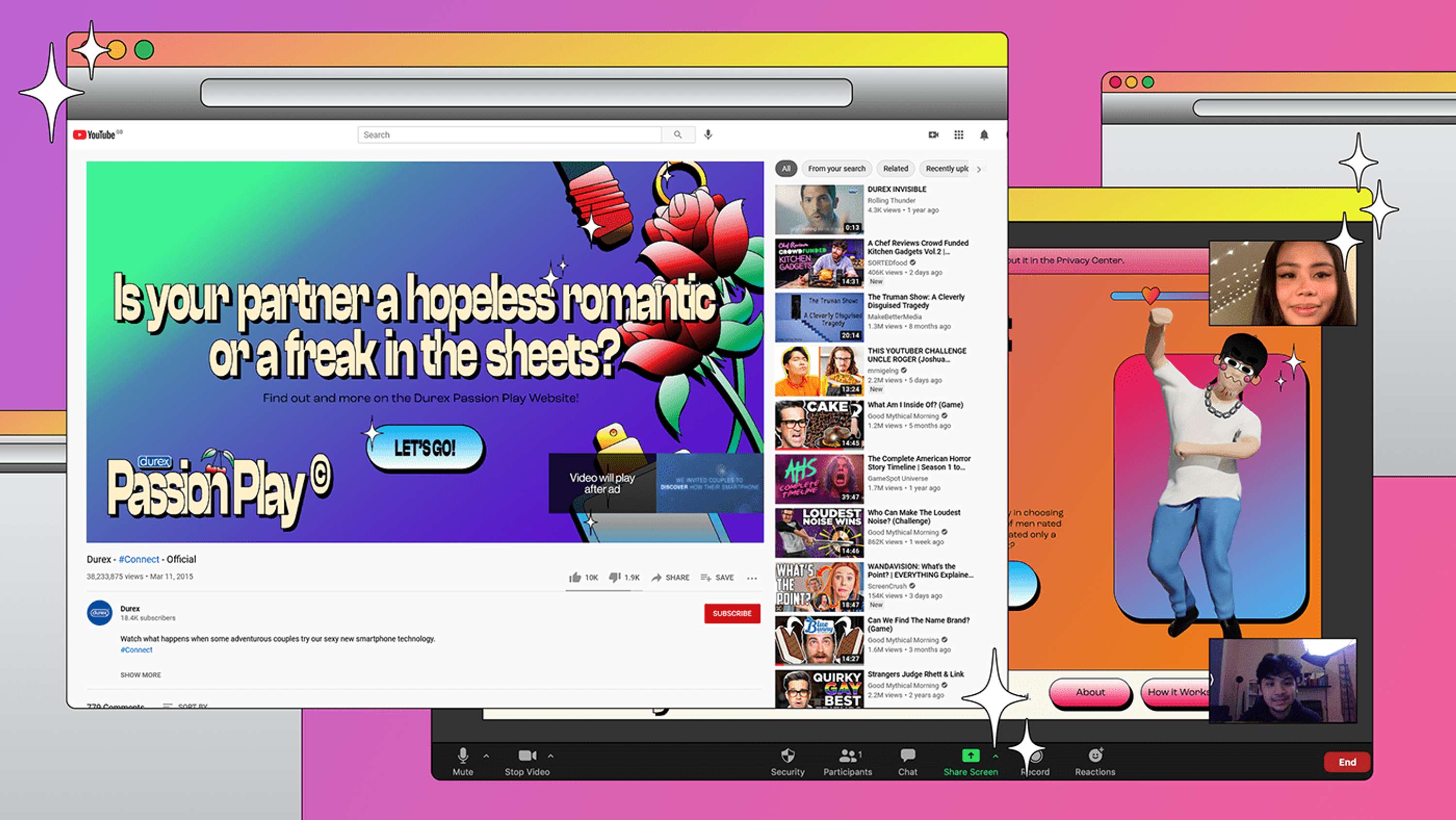Open Uncle Roger challenge video thumbnail

coord(819,371)
